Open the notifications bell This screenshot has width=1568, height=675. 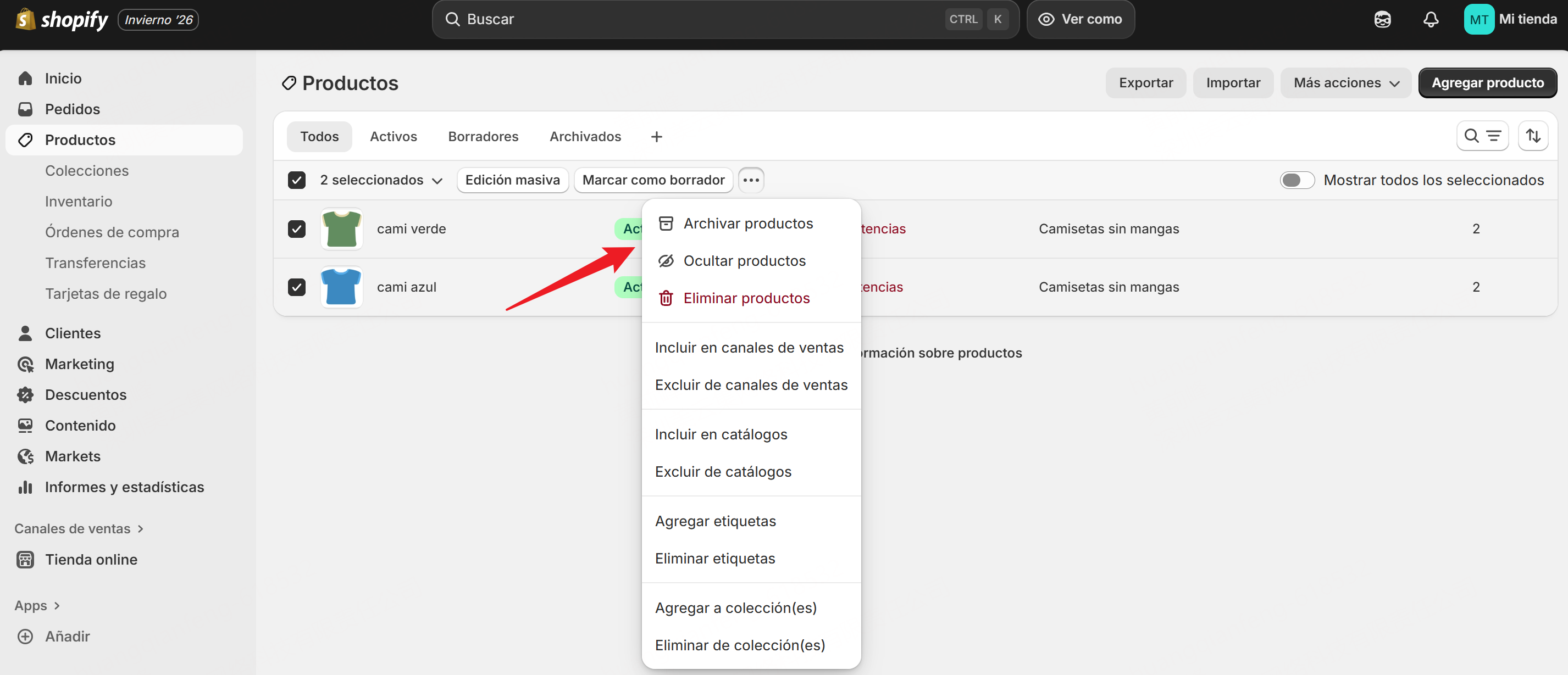tap(1431, 19)
